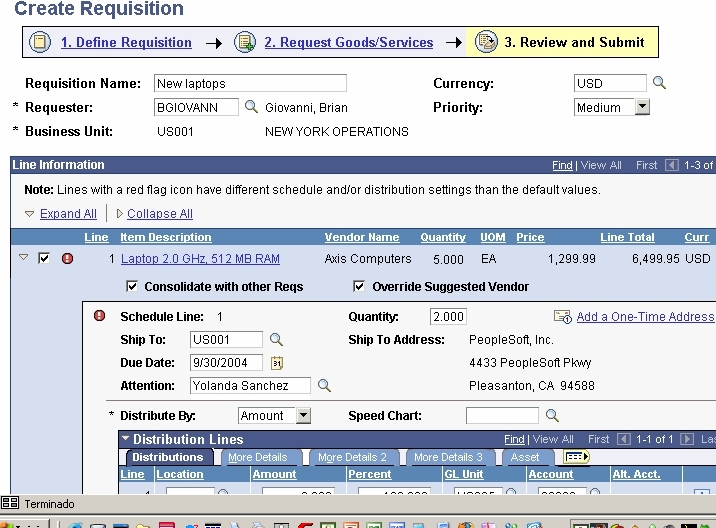Open the Speed Chart lookup magnifier
716x528 pixels.
point(552,415)
